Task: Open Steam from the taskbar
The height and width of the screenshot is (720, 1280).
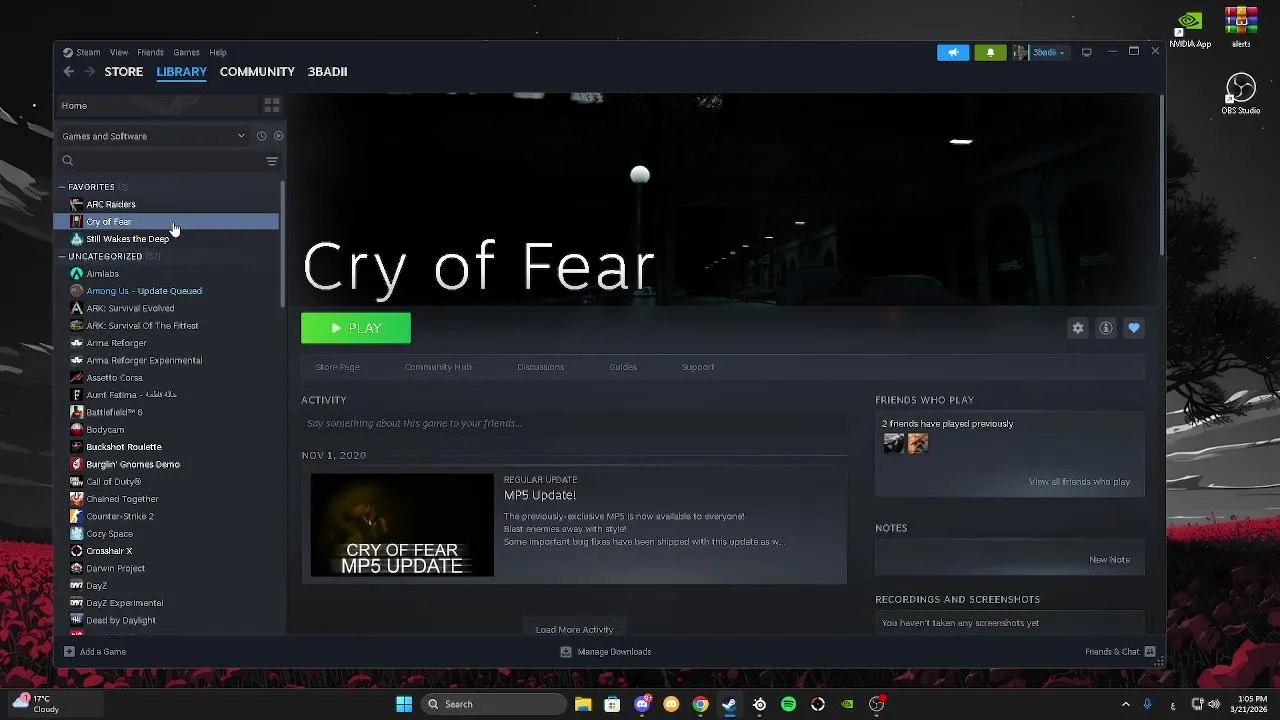Action: pos(730,704)
